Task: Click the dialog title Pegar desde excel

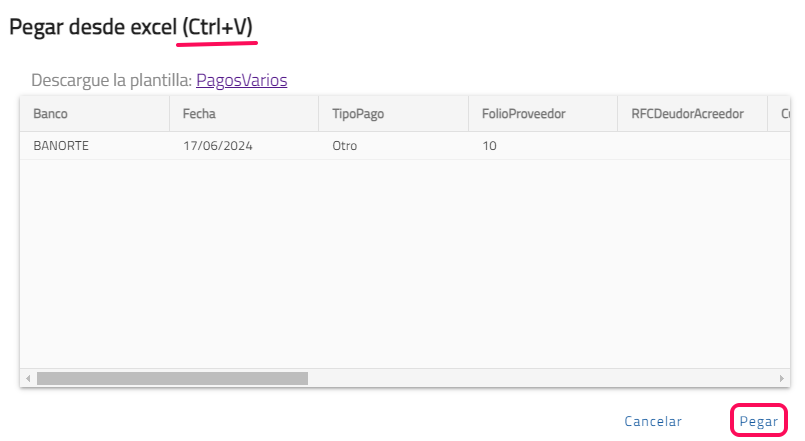Action: [x=130, y=27]
